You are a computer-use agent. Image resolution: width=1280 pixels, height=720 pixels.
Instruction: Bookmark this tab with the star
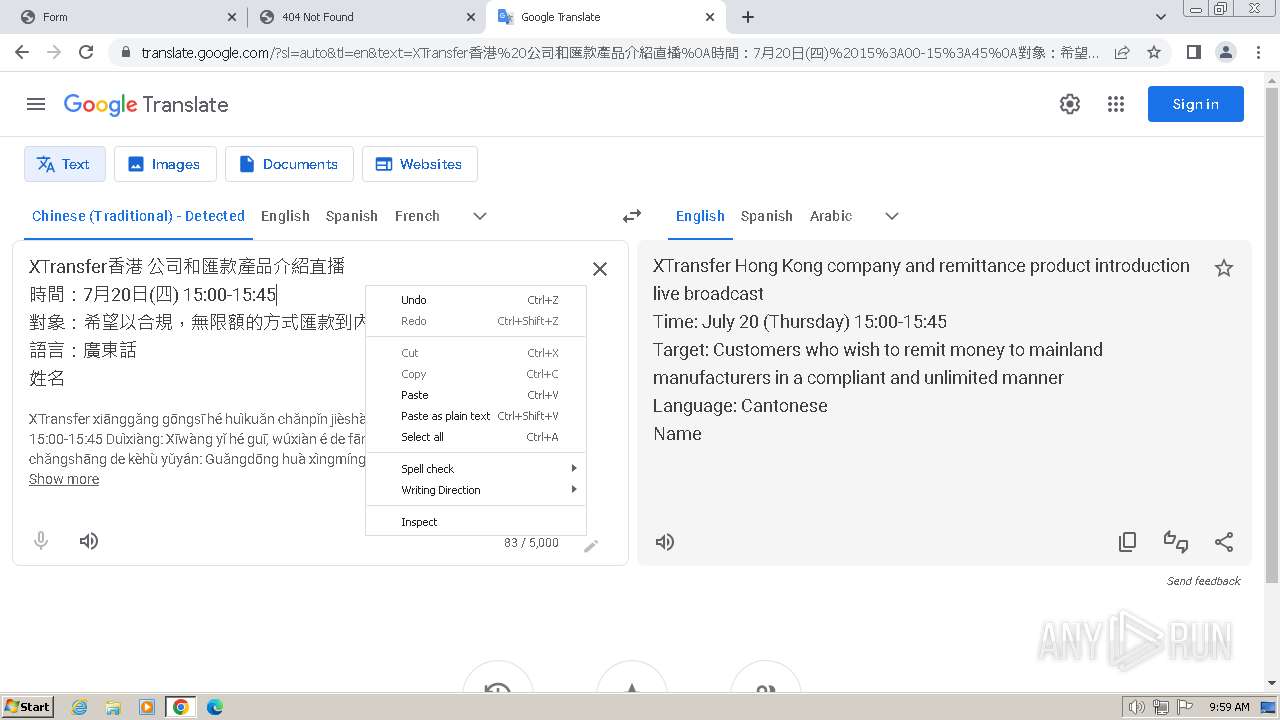(x=1154, y=52)
